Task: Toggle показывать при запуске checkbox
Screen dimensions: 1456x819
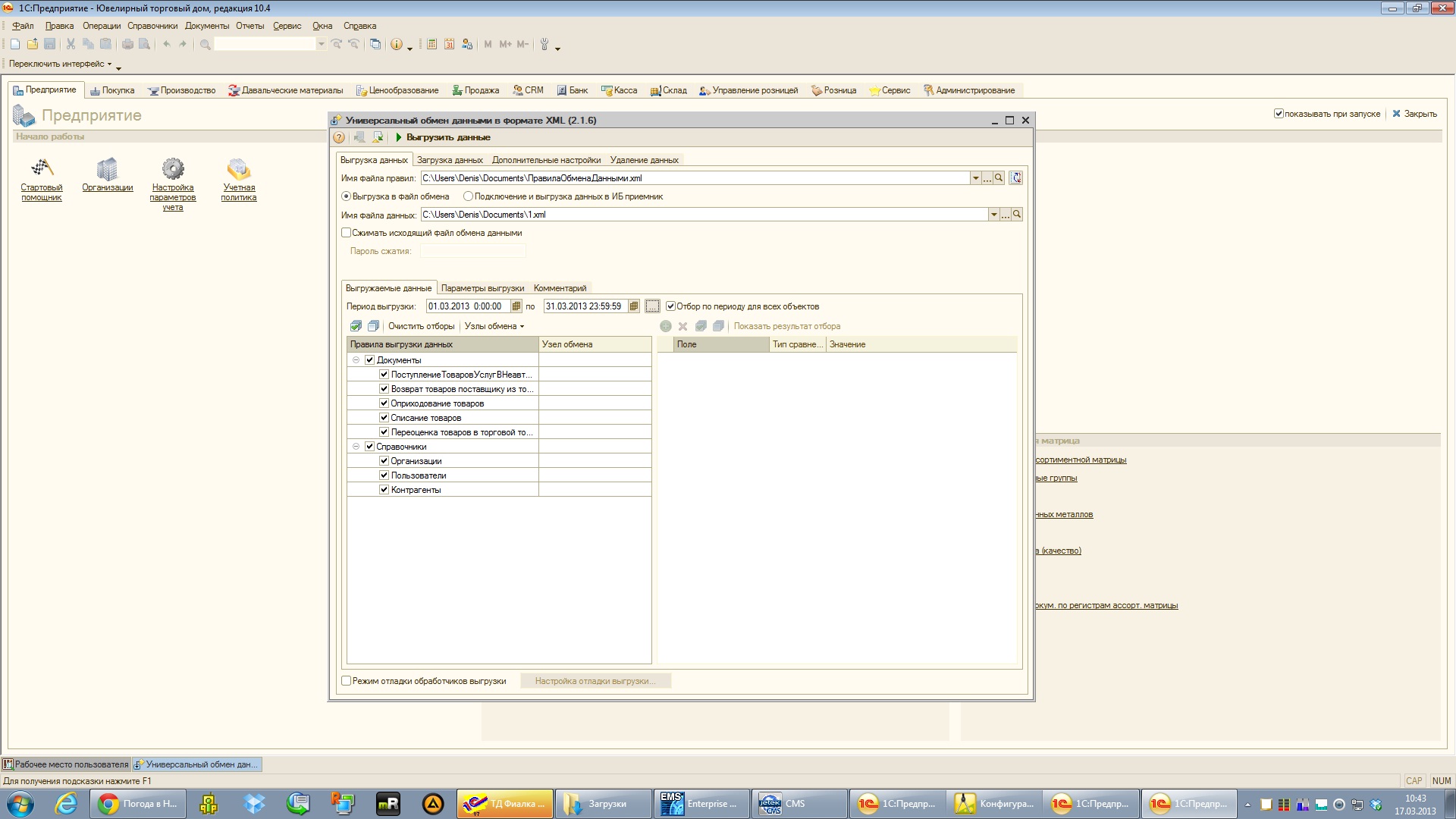Action: pyautogui.click(x=1279, y=114)
